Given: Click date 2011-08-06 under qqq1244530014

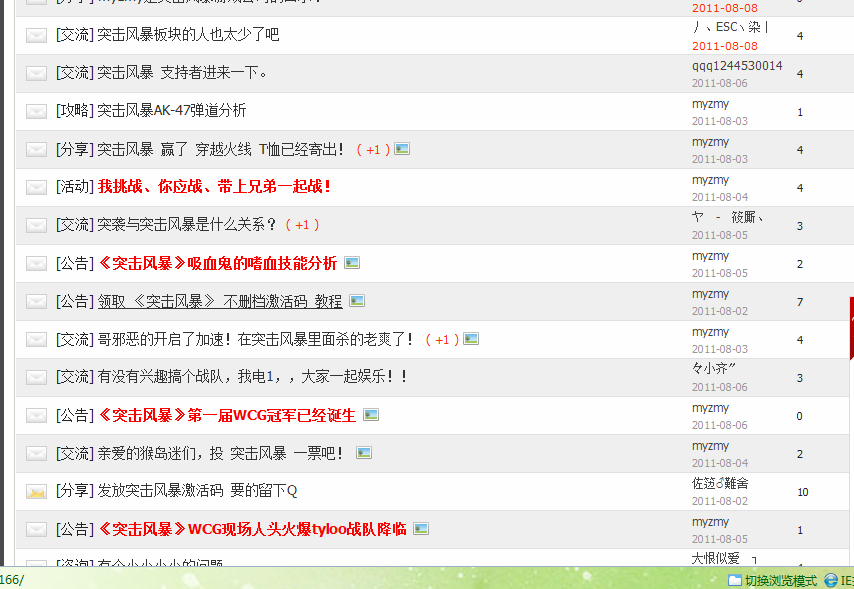Looking at the screenshot, I should (719, 83).
